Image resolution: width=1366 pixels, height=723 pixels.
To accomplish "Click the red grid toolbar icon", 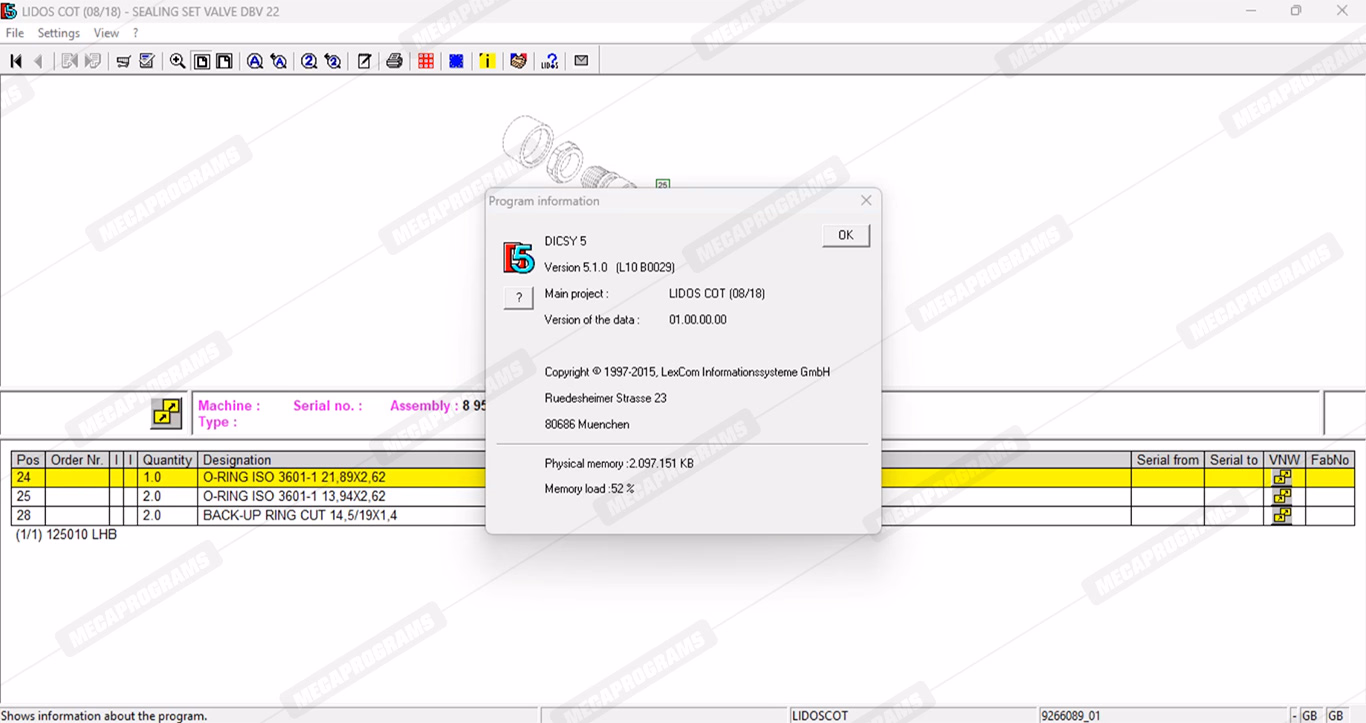I will point(426,62).
